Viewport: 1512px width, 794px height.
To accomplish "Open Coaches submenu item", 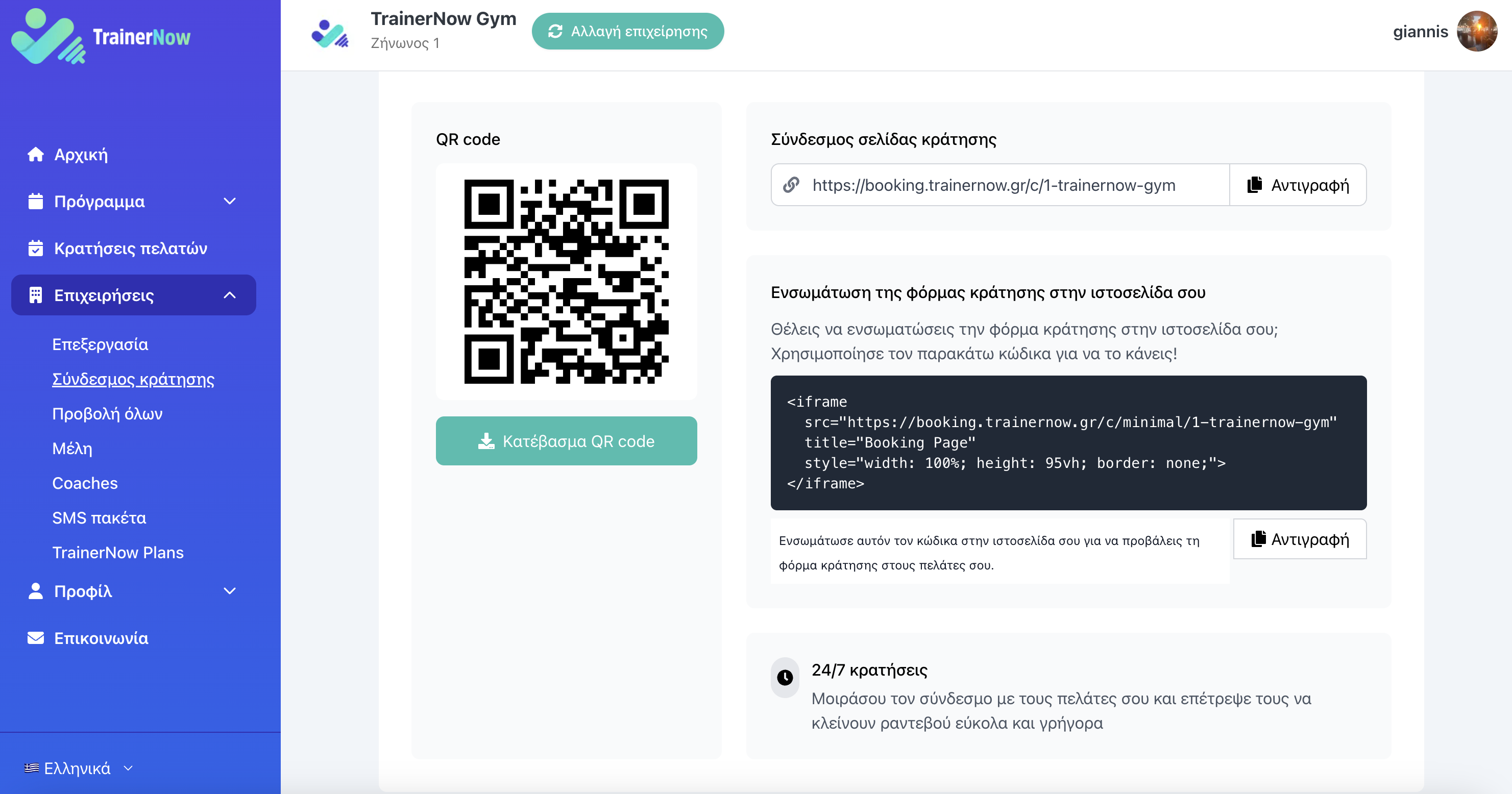I will click(85, 483).
